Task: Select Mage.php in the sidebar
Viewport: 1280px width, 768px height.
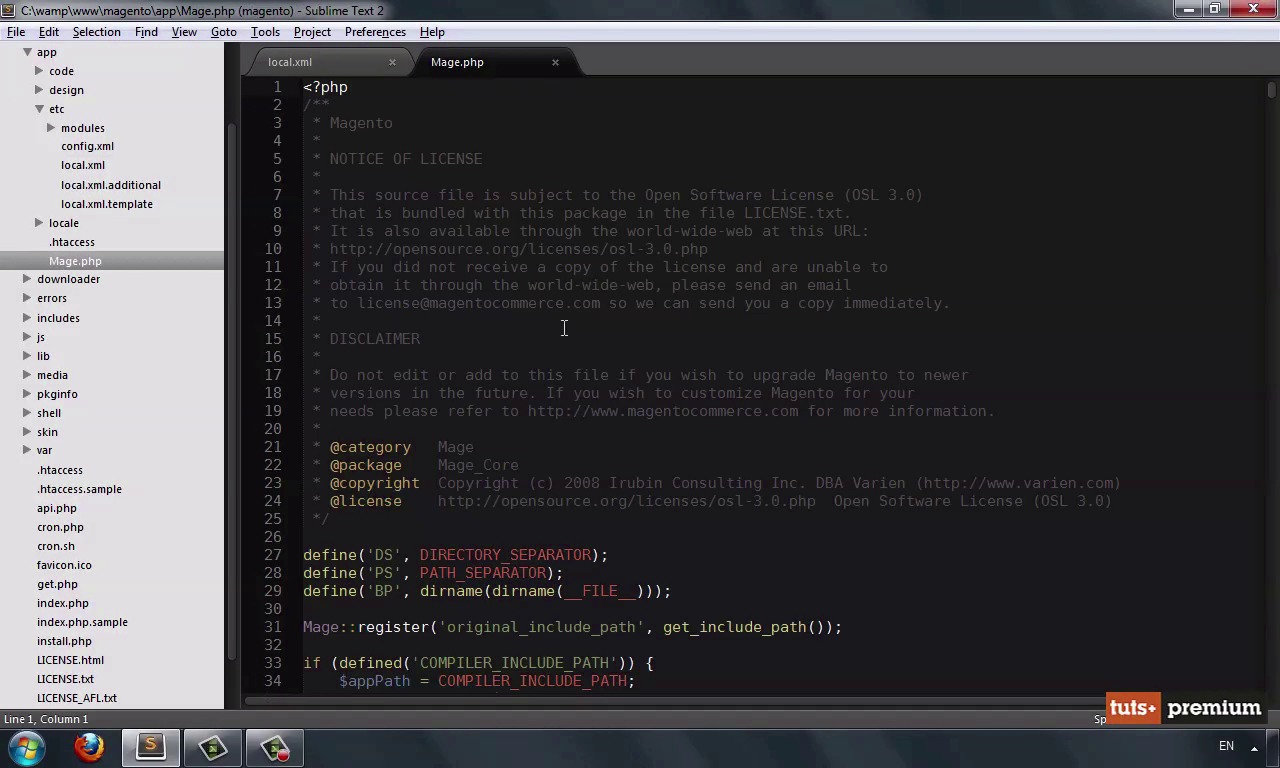Action: [75, 261]
